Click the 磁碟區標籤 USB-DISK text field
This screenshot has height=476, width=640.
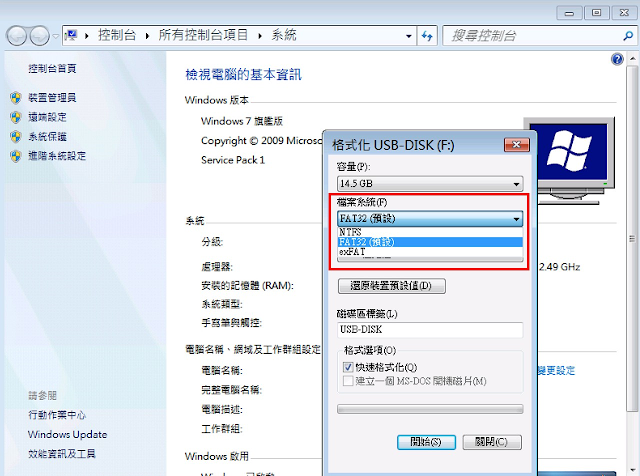430,329
